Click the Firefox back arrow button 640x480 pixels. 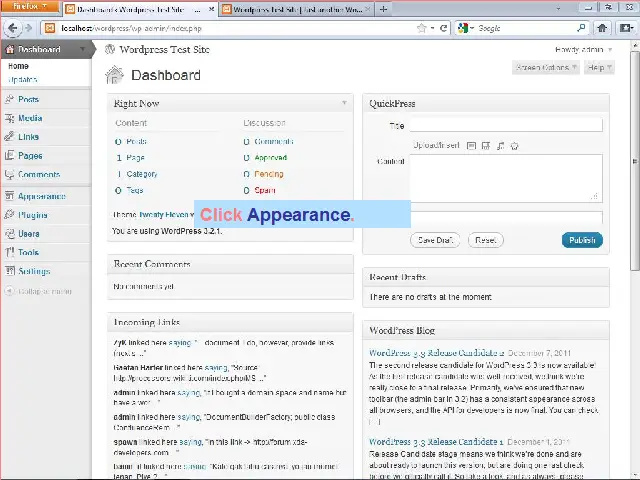(12, 28)
